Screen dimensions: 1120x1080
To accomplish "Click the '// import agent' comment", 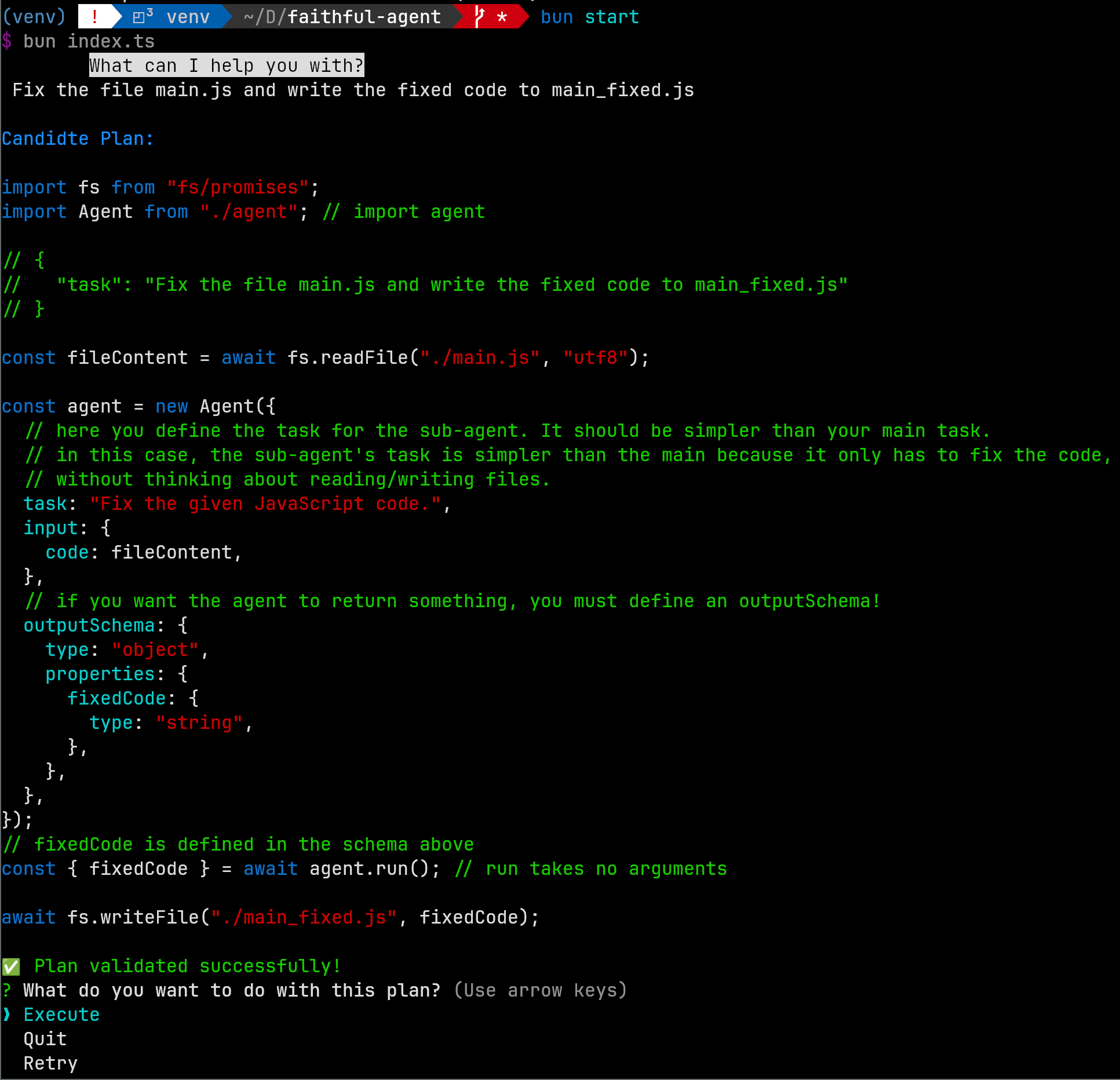I will (403, 211).
